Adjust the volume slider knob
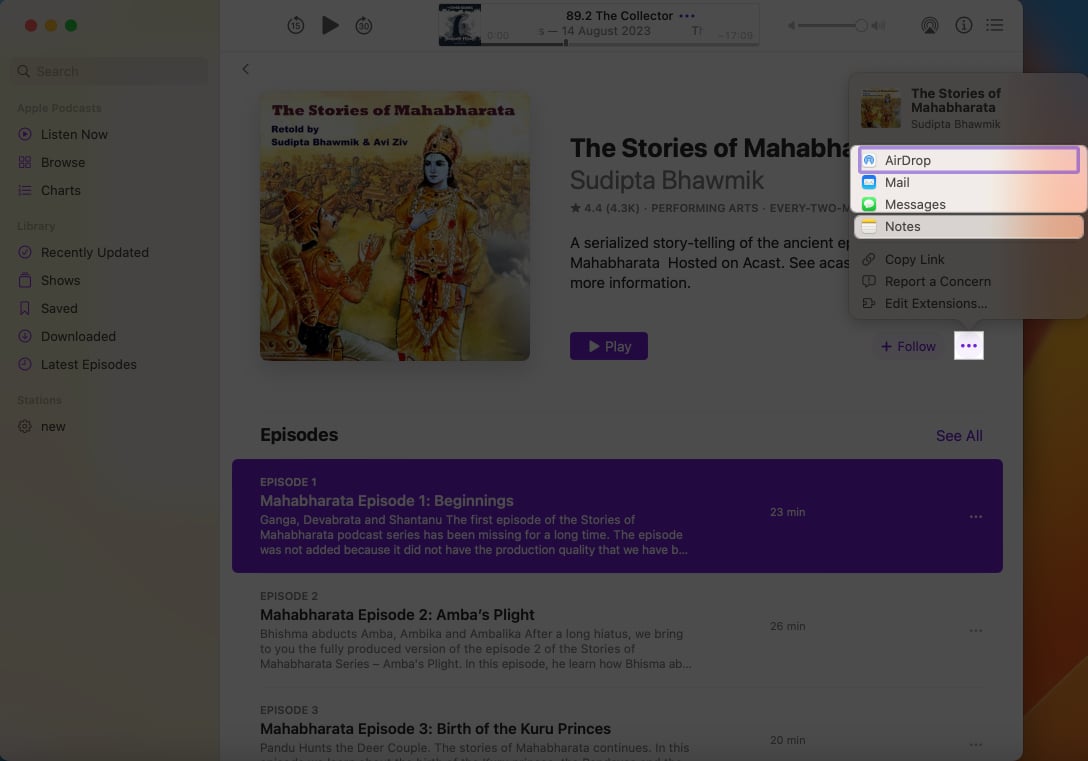This screenshot has width=1088, height=761. [x=861, y=26]
